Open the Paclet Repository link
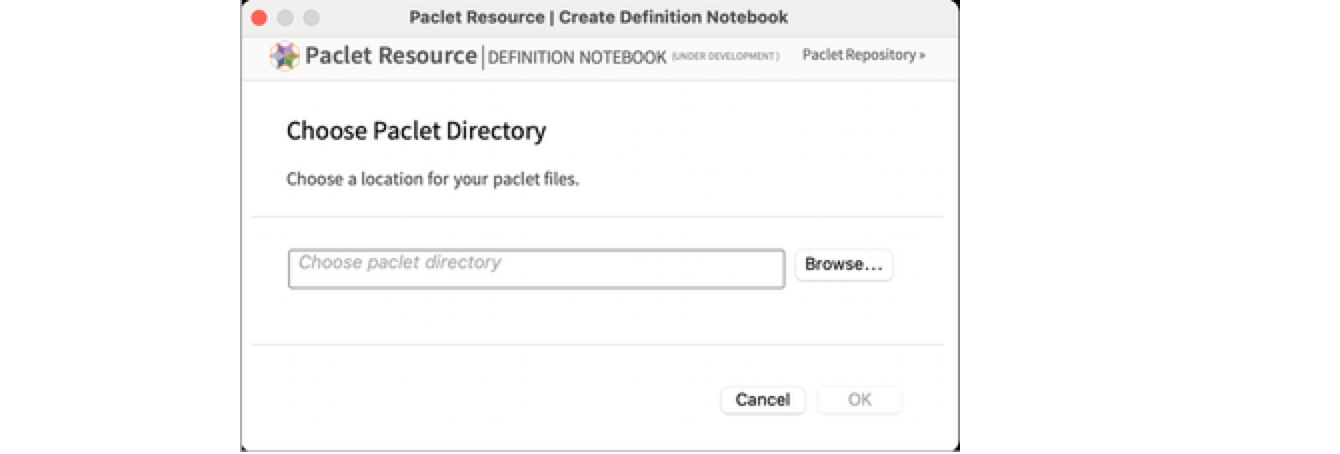1340x454 pixels. click(x=859, y=55)
